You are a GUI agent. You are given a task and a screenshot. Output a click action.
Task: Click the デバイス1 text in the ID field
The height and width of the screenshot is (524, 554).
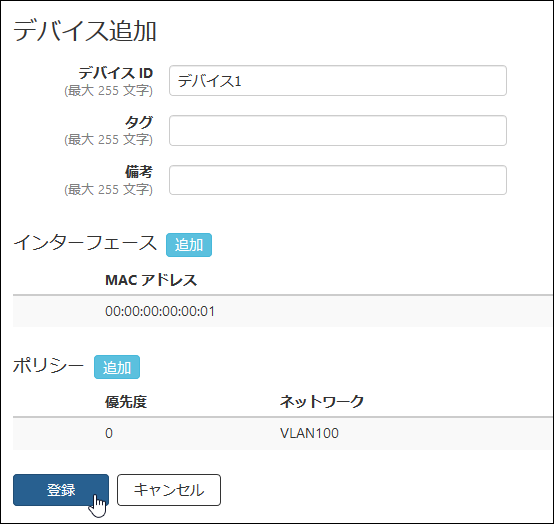pyautogui.click(x=209, y=81)
